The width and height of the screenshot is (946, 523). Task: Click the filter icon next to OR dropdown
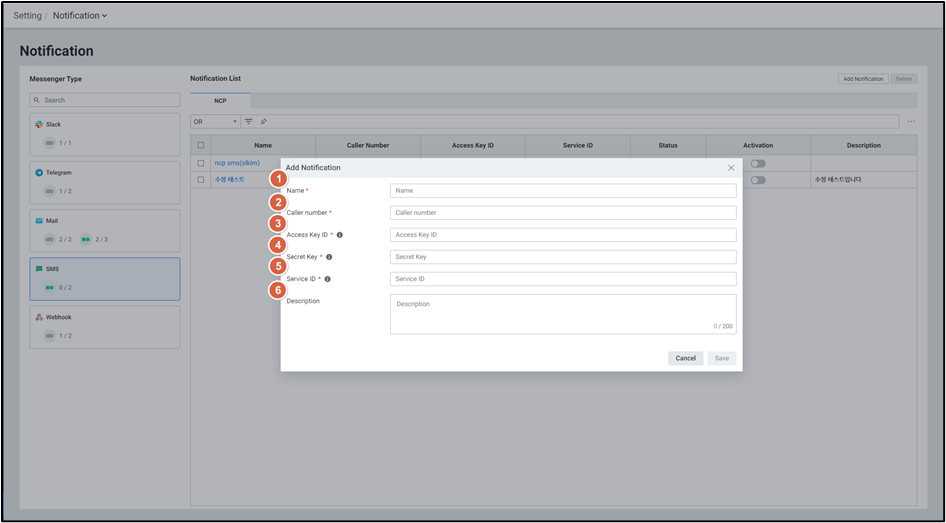click(249, 121)
